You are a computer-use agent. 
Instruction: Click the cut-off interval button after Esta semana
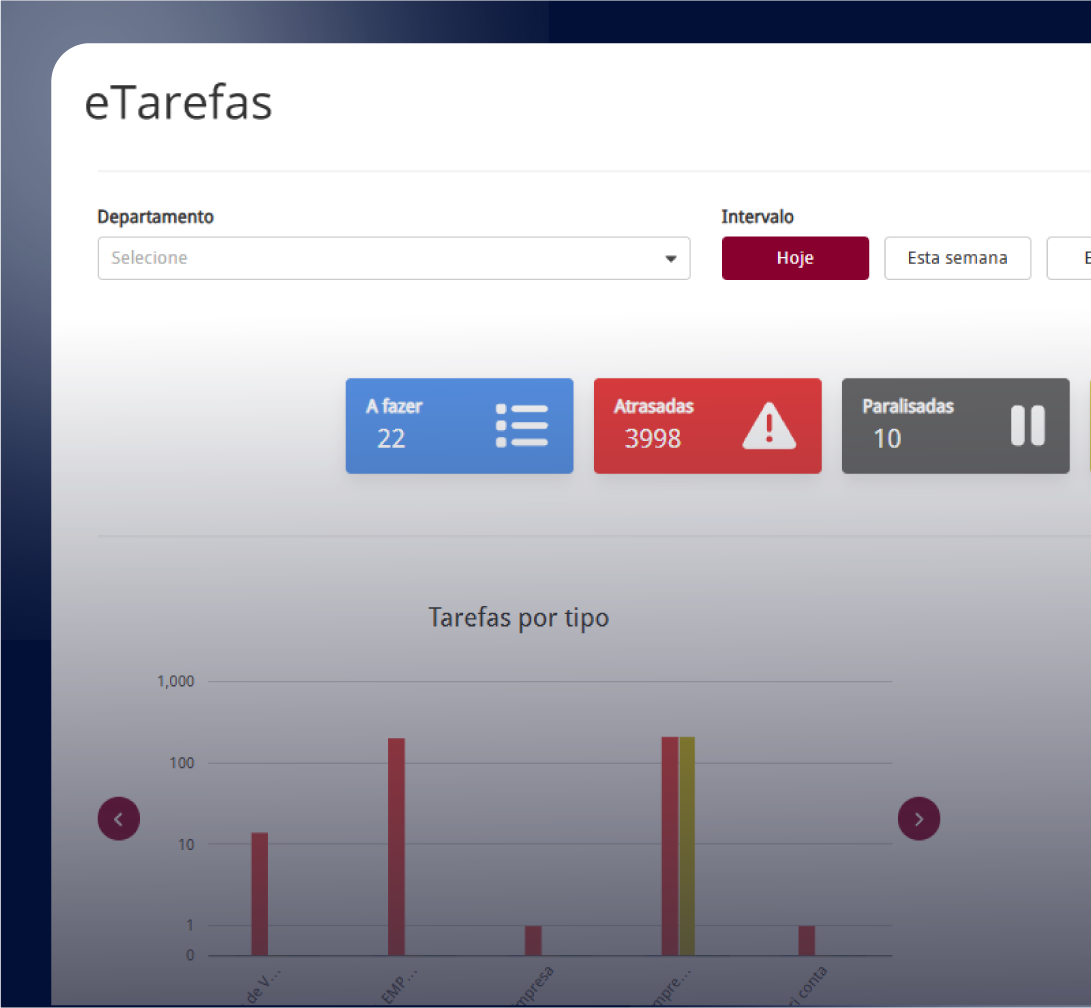[x=1070, y=258]
